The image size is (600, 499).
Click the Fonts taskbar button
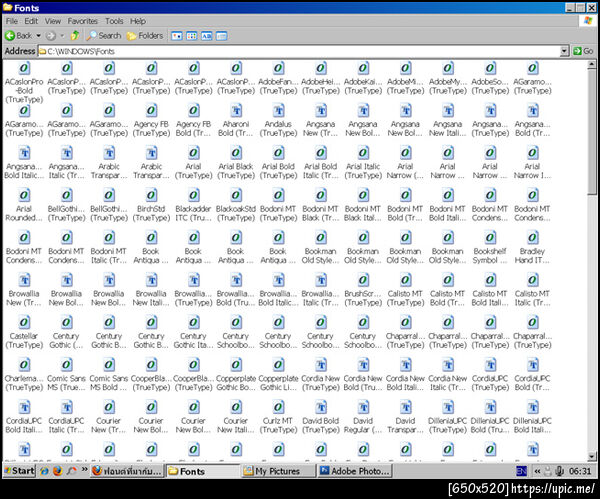coord(203,471)
